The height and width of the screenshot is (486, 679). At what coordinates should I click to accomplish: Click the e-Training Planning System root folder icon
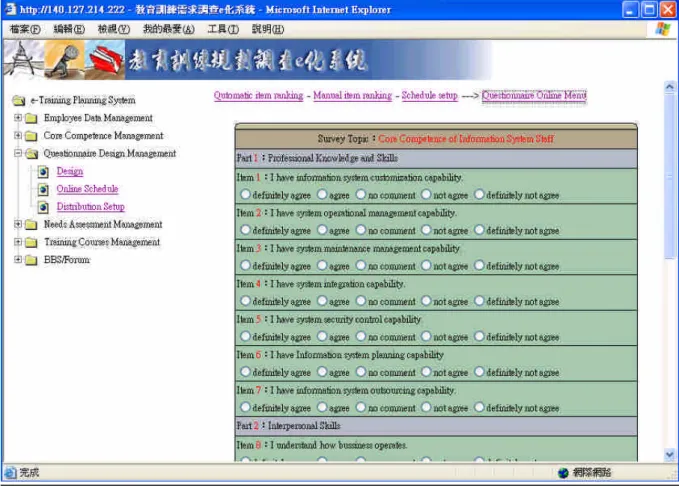tap(19, 100)
